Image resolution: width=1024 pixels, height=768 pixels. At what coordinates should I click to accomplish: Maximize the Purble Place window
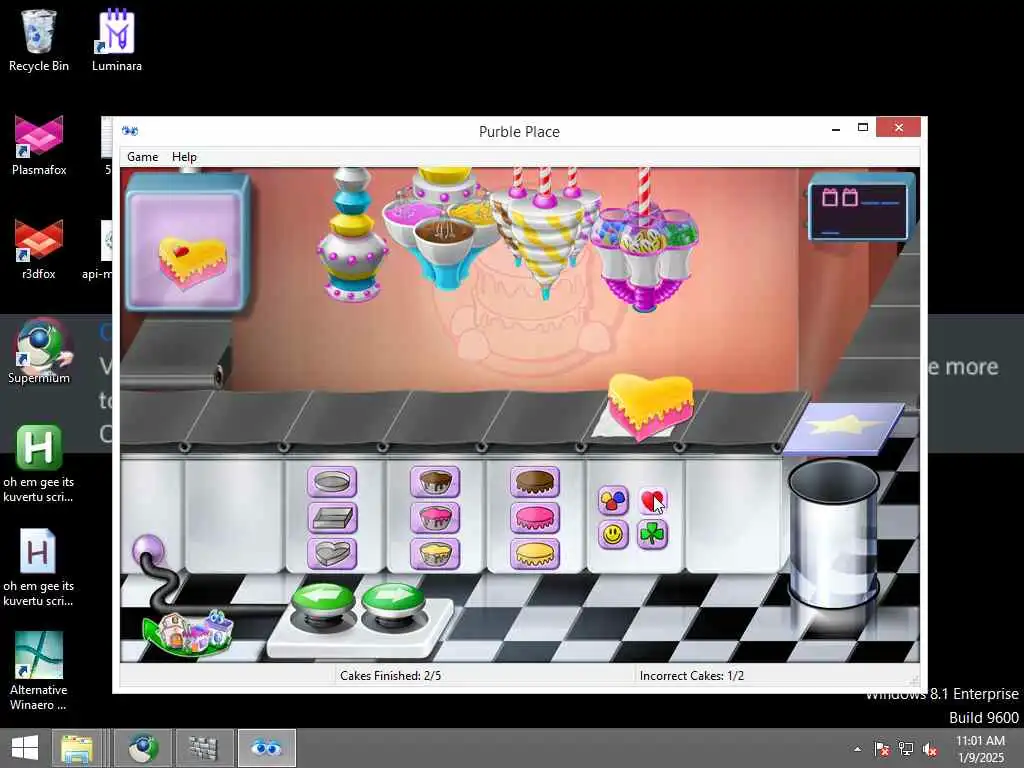point(863,128)
